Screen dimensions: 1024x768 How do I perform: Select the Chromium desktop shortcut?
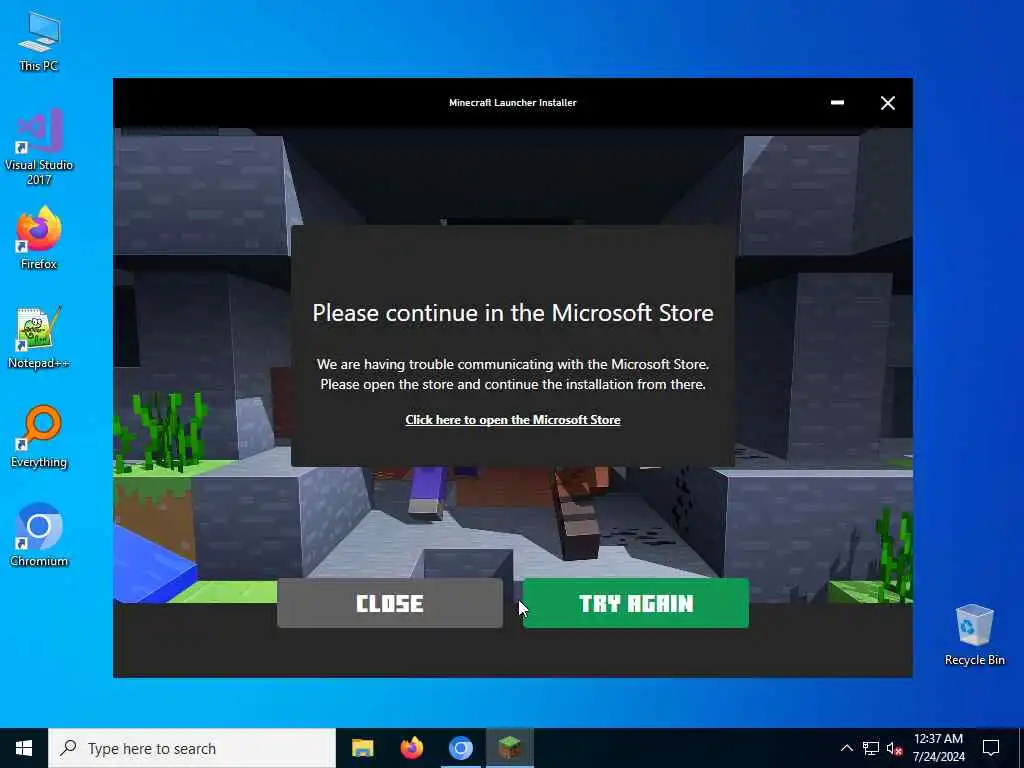pyautogui.click(x=39, y=536)
